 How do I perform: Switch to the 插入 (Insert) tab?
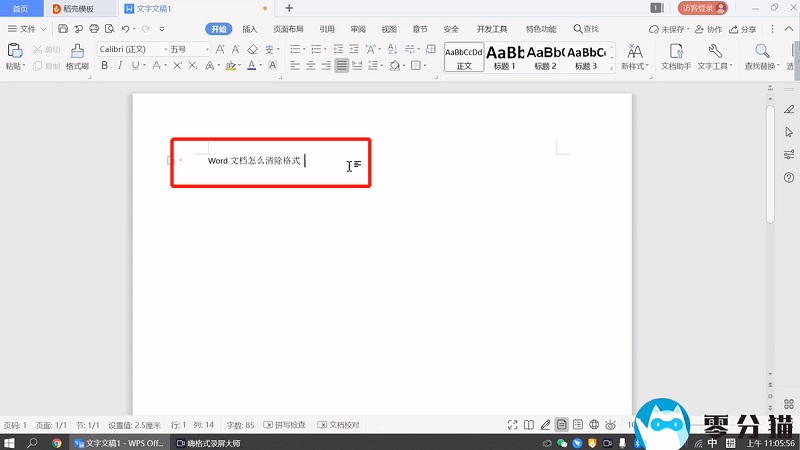point(250,29)
